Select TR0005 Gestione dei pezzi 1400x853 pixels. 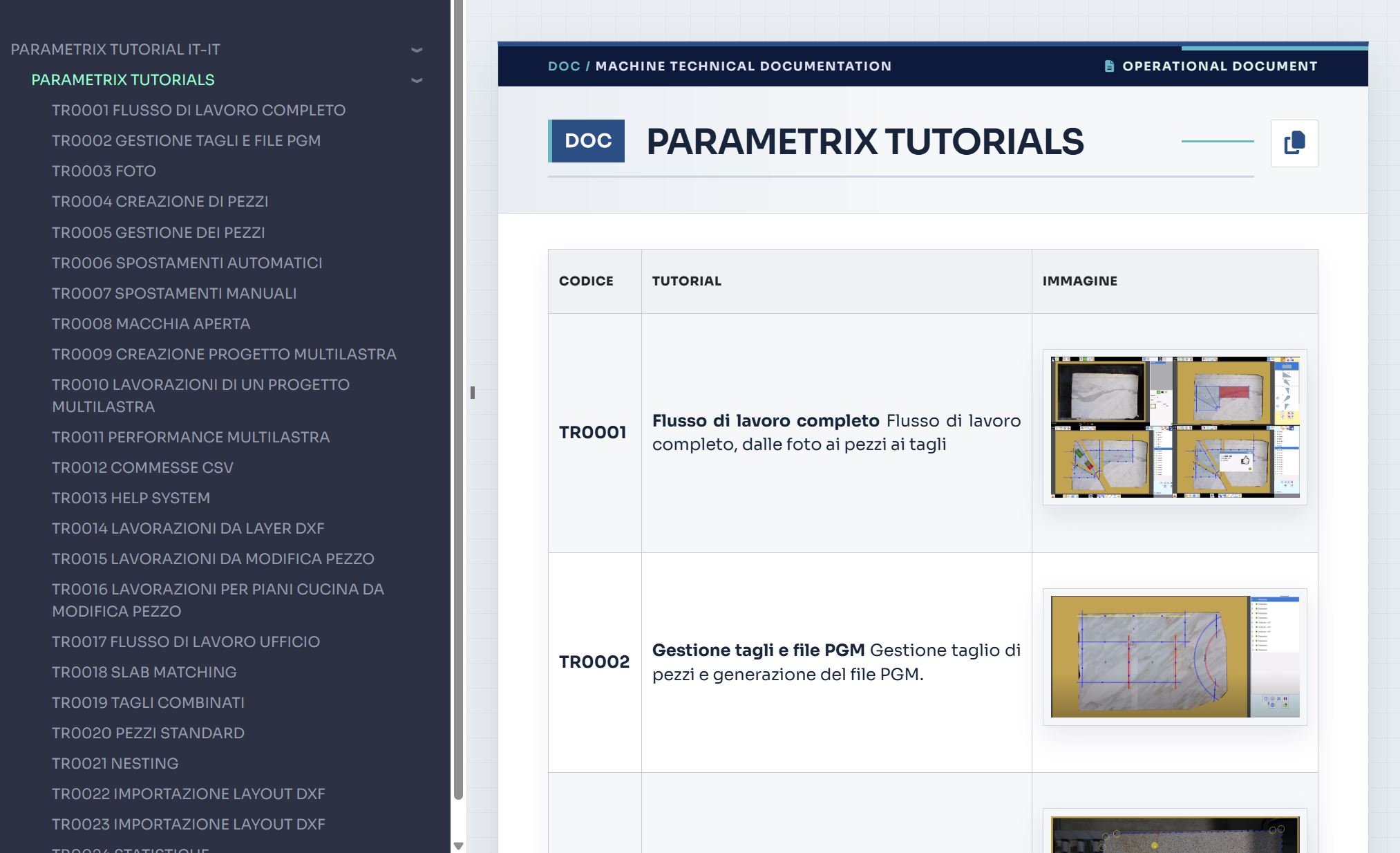158,232
